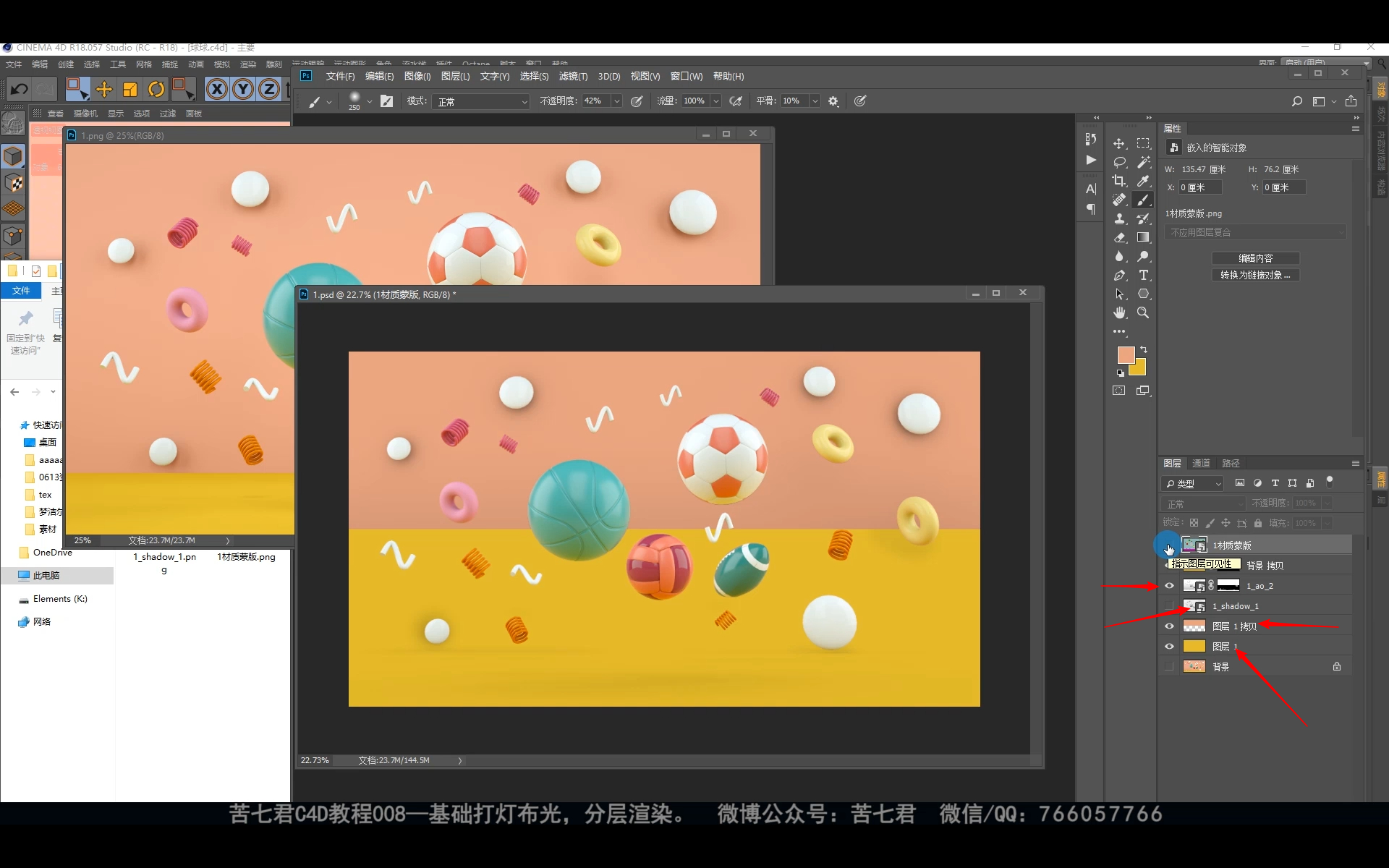
Task: Select the Hand tool
Action: click(x=1119, y=312)
